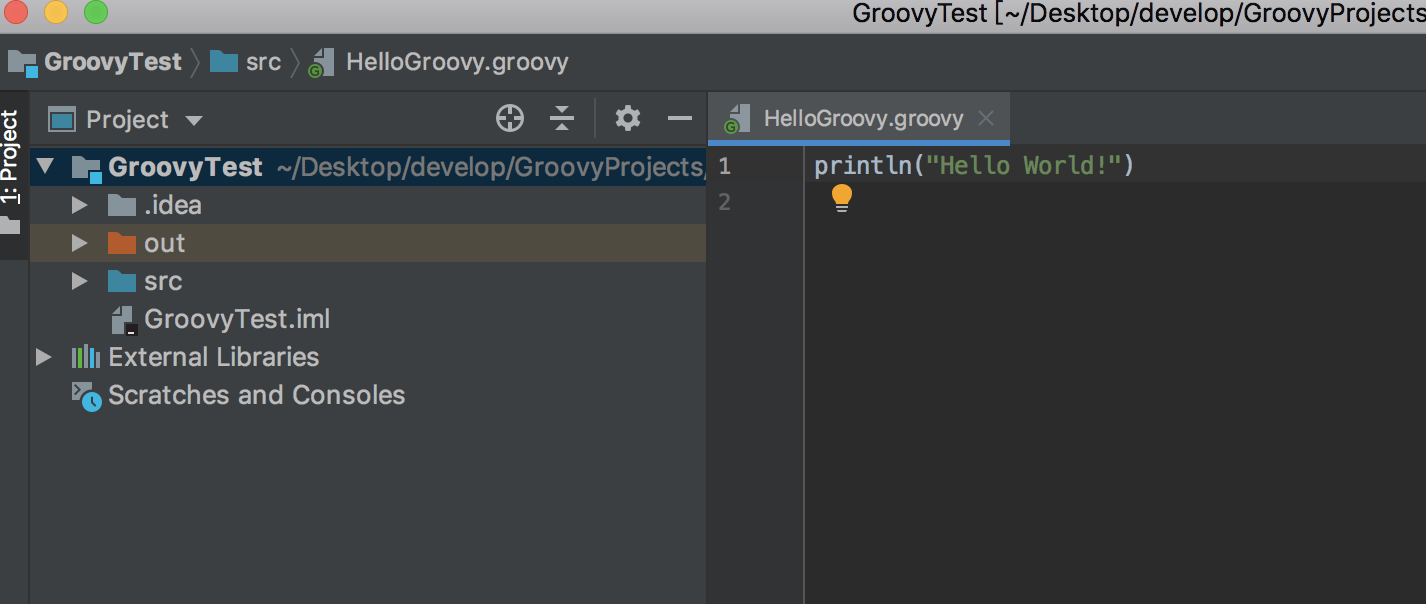This screenshot has height=604, width=1426.
Task: Open the Project panel settings gear
Action: pos(627,119)
